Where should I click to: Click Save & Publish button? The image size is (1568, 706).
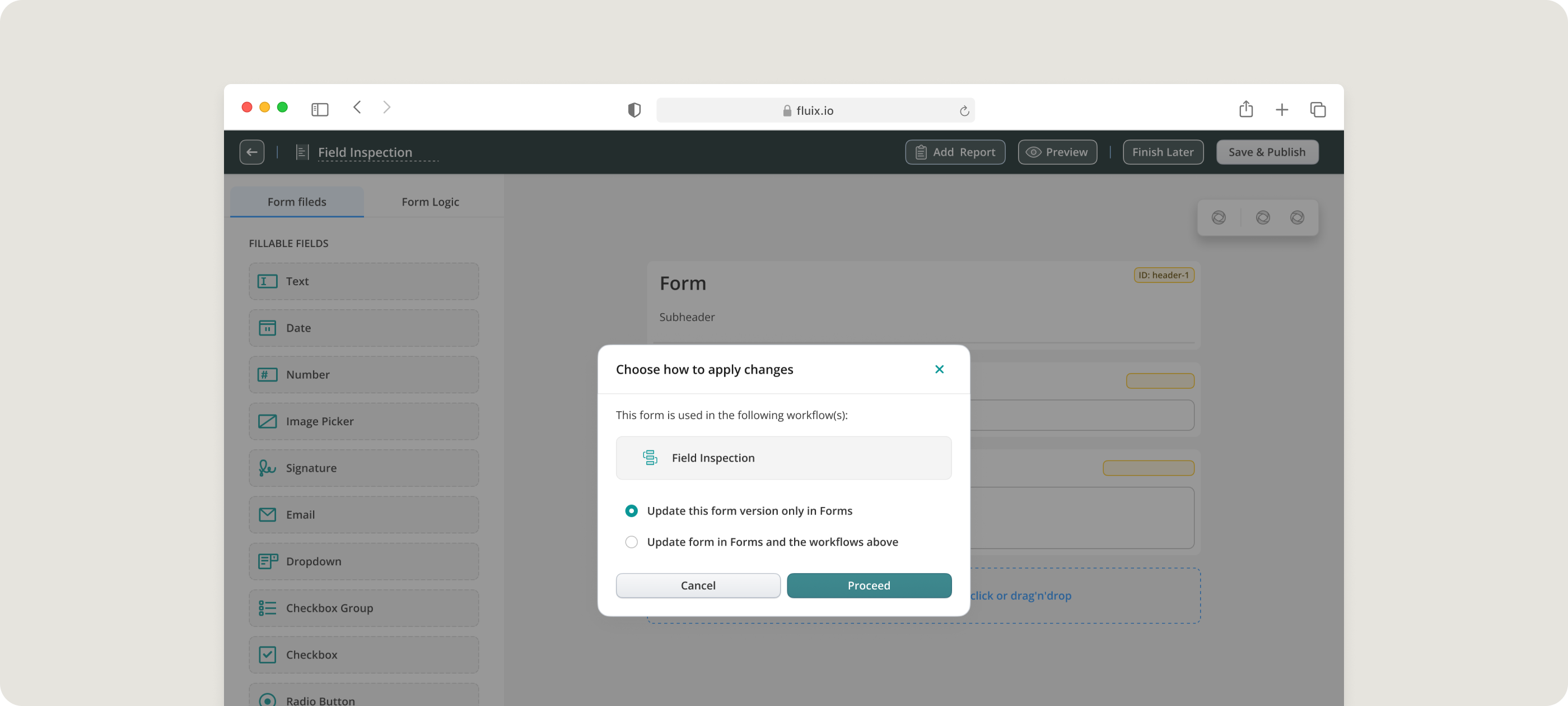(1267, 152)
